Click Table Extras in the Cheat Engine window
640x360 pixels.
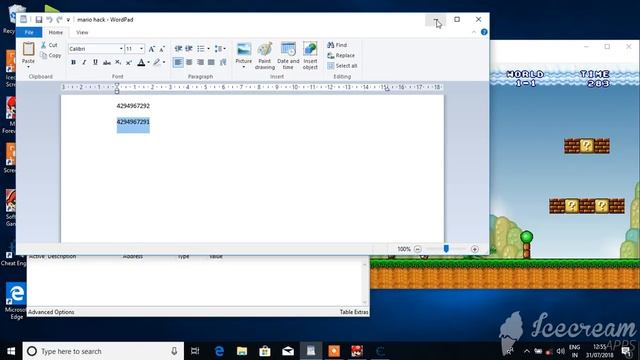pyautogui.click(x=354, y=312)
